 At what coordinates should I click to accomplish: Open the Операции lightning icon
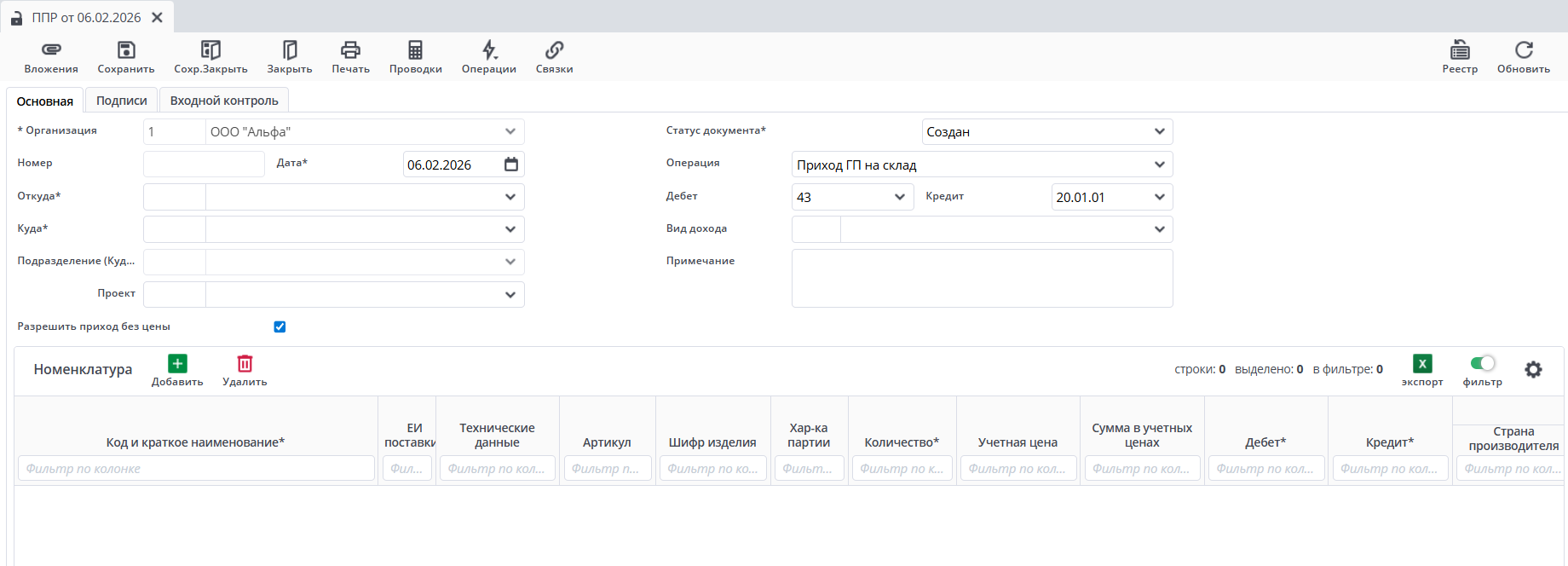[489, 50]
